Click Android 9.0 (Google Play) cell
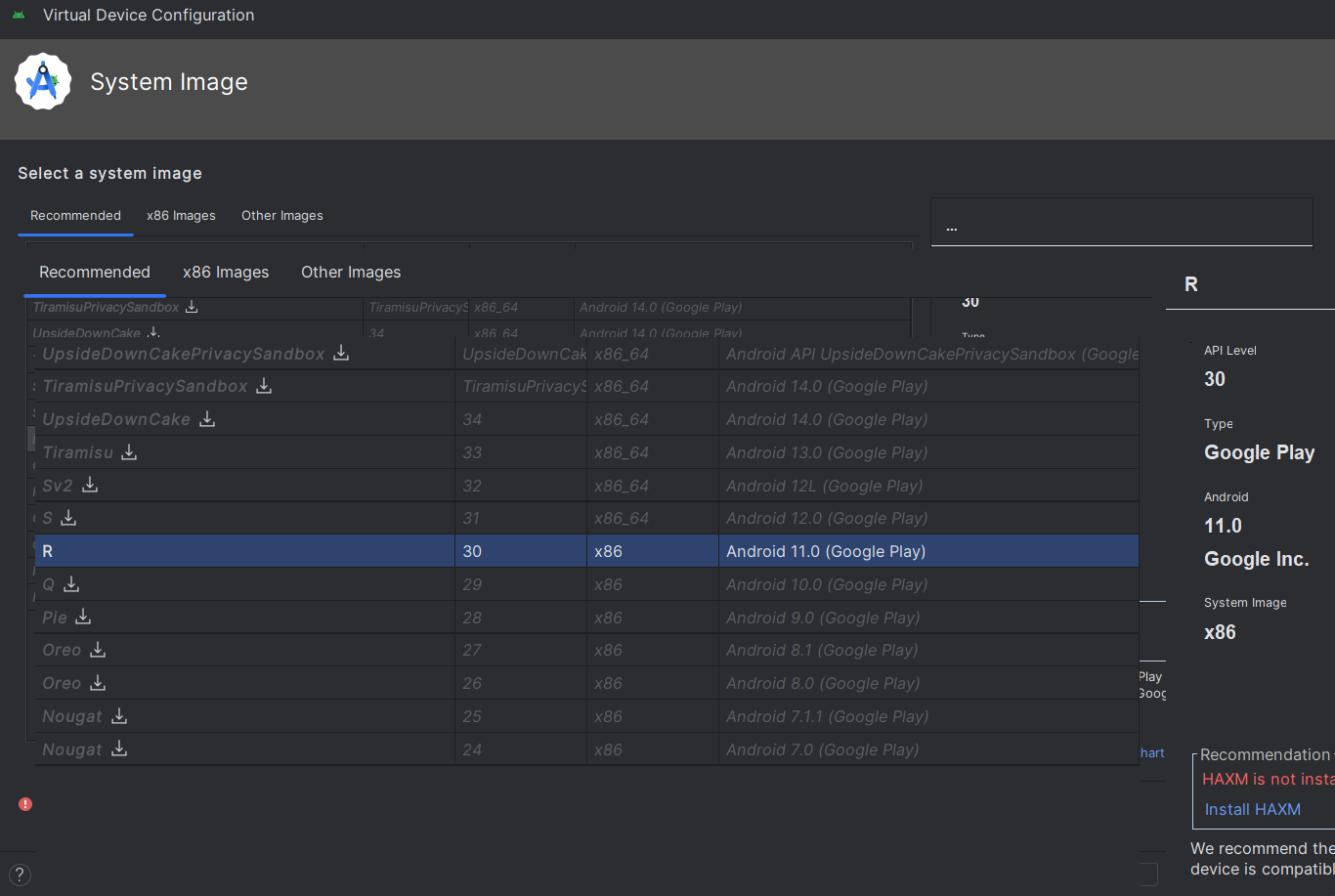The image size is (1335, 896). click(x=928, y=618)
